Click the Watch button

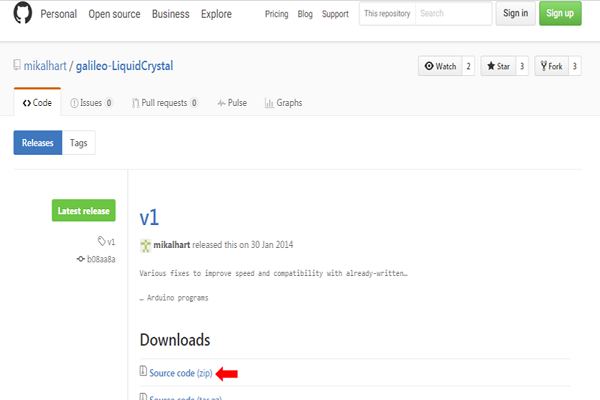click(440, 66)
